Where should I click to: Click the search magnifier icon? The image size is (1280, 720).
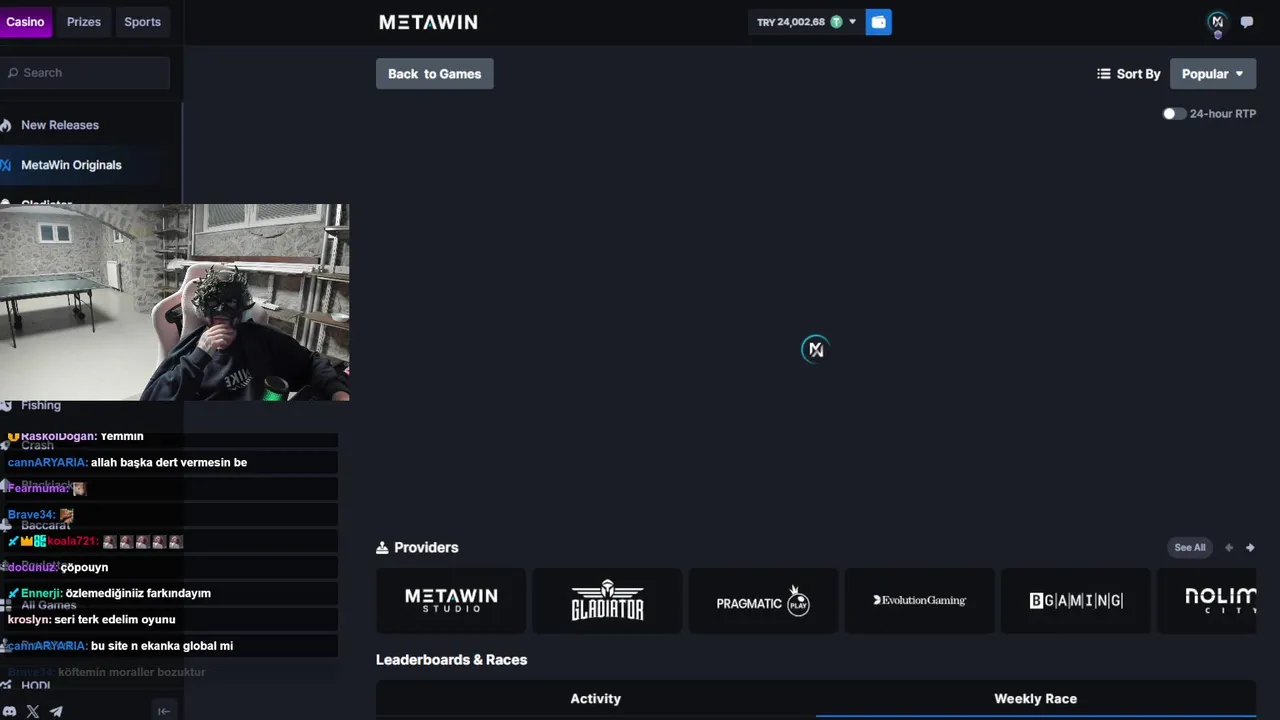pyautogui.click(x=13, y=73)
